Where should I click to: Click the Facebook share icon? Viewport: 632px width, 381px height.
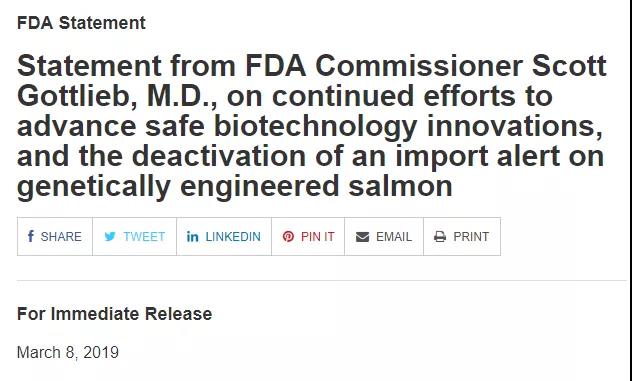[x=31, y=236]
